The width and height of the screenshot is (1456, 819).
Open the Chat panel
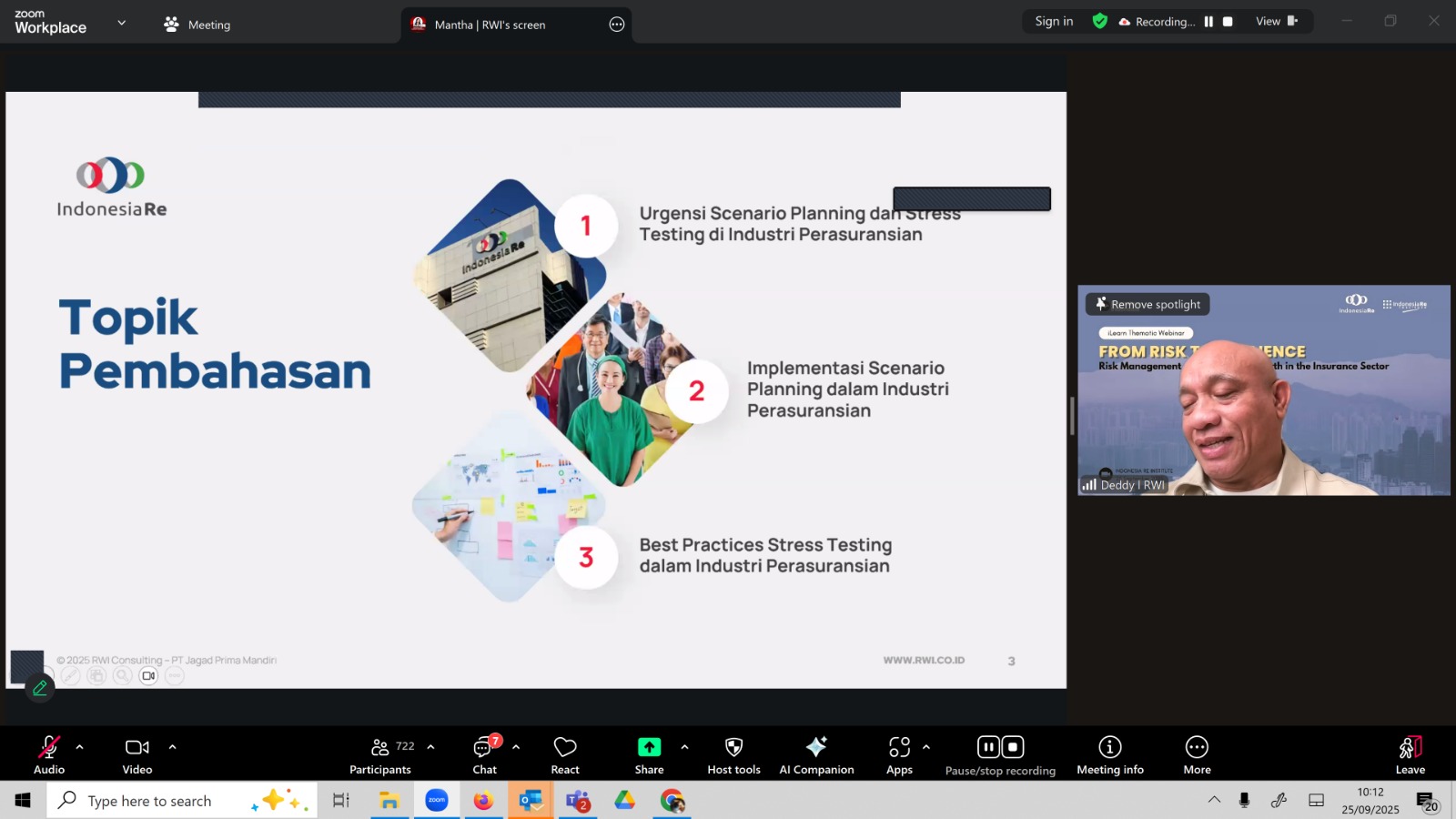484,755
